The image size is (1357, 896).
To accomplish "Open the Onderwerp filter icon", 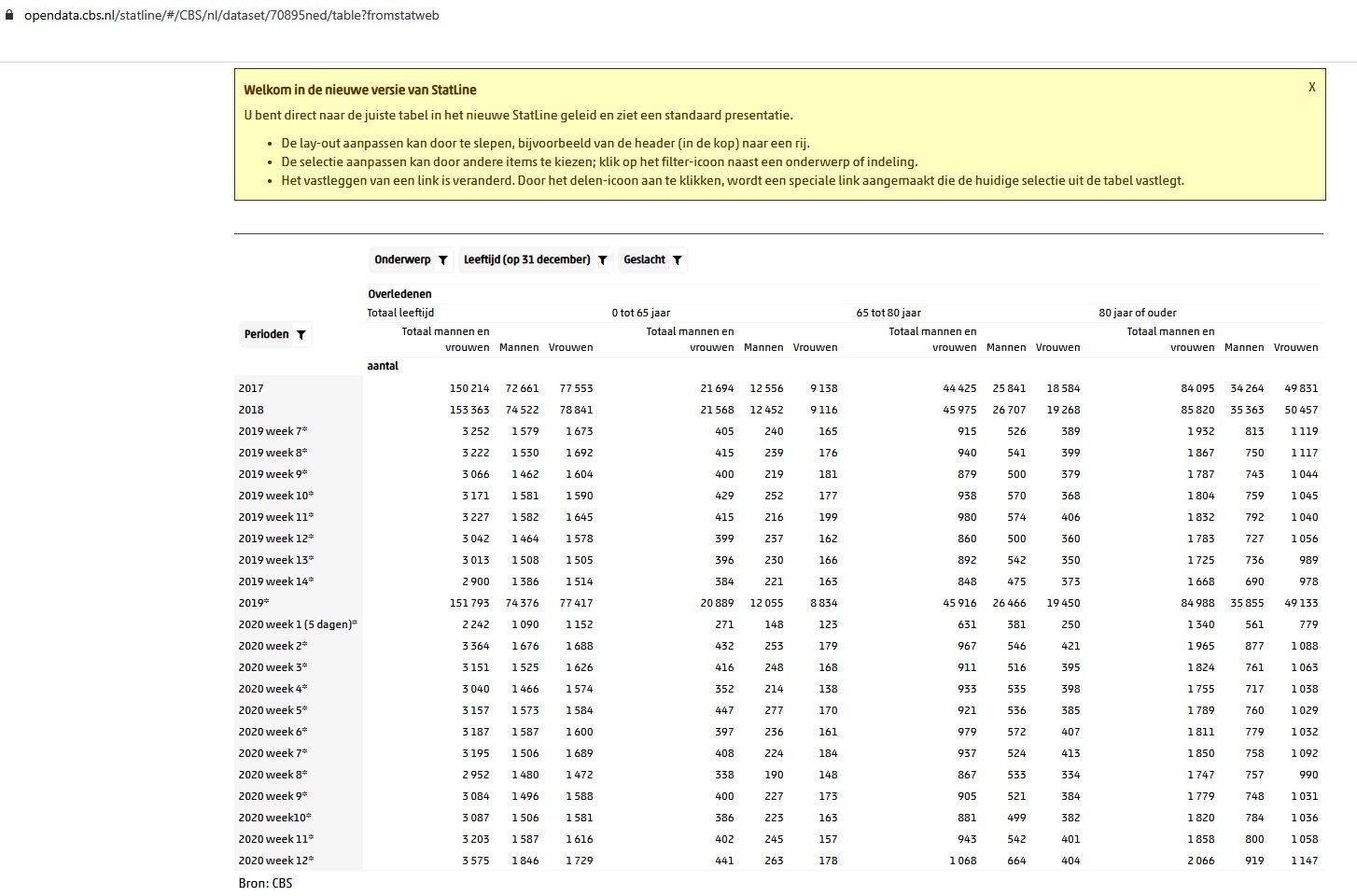I will pyautogui.click(x=442, y=260).
